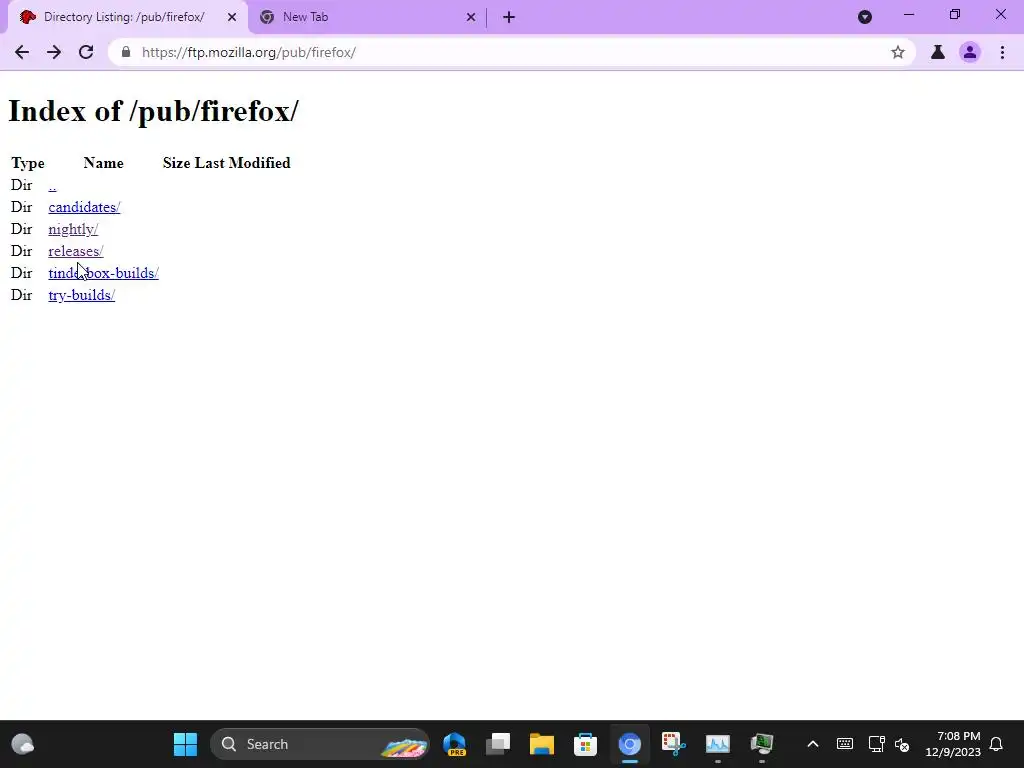1024x768 pixels.
Task: Open the notifications bell
Action: coord(997,744)
